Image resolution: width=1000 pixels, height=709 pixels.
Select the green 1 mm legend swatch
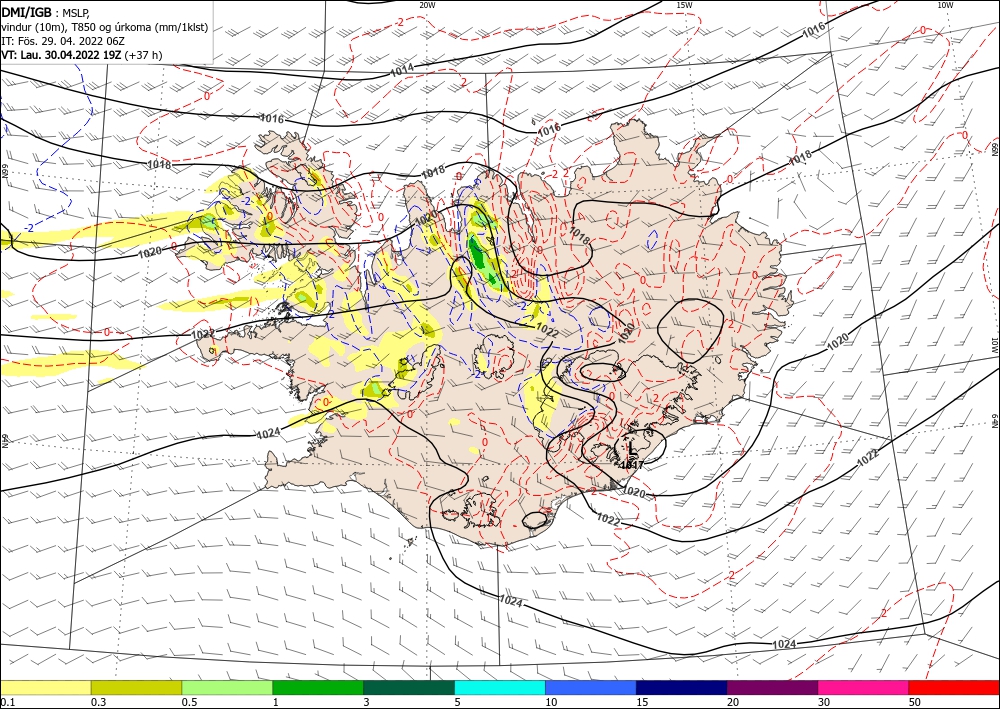point(318,688)
